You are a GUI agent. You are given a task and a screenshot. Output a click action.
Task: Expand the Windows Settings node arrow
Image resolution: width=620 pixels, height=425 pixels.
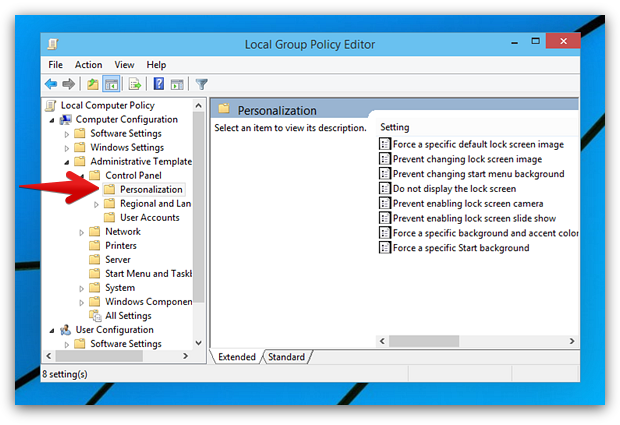click(68, 148)
